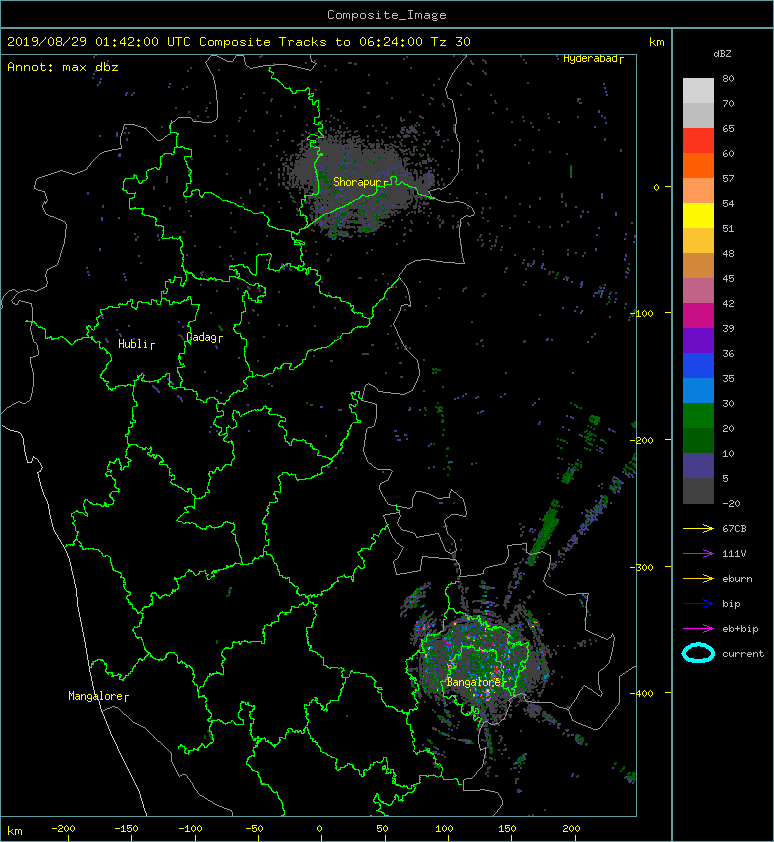
Task: Click the cyan ellipse current-storm icon
Action: [x=698, y=653]
